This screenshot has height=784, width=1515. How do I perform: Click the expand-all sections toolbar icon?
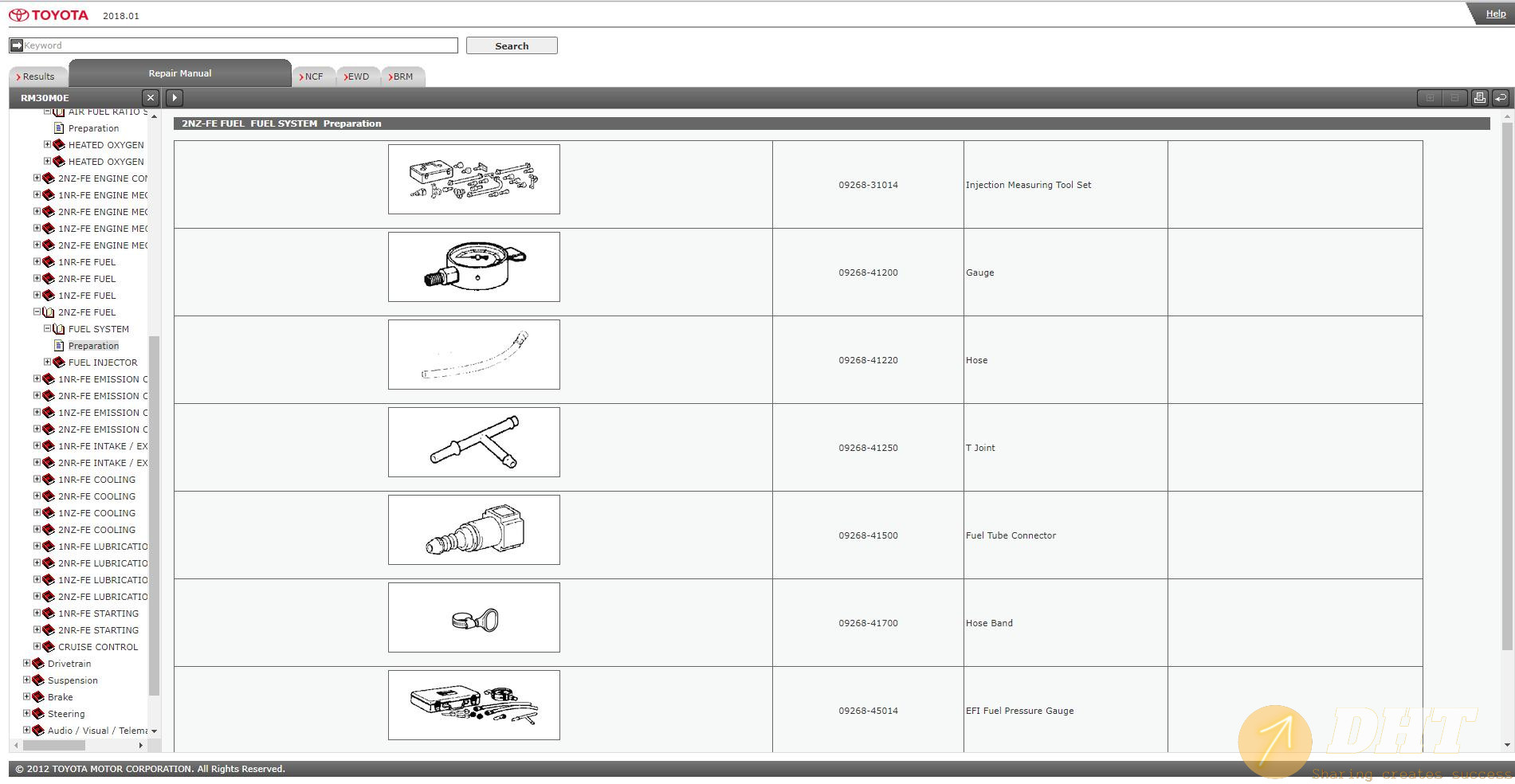click(x=1430, y=98)
